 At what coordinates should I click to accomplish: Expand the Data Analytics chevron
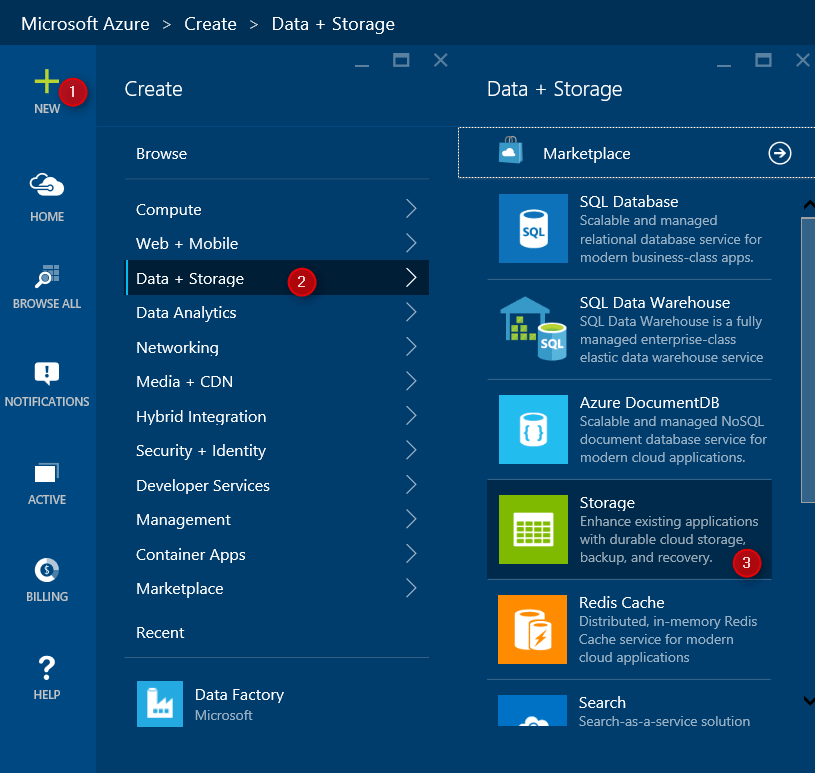pos(411,312)
